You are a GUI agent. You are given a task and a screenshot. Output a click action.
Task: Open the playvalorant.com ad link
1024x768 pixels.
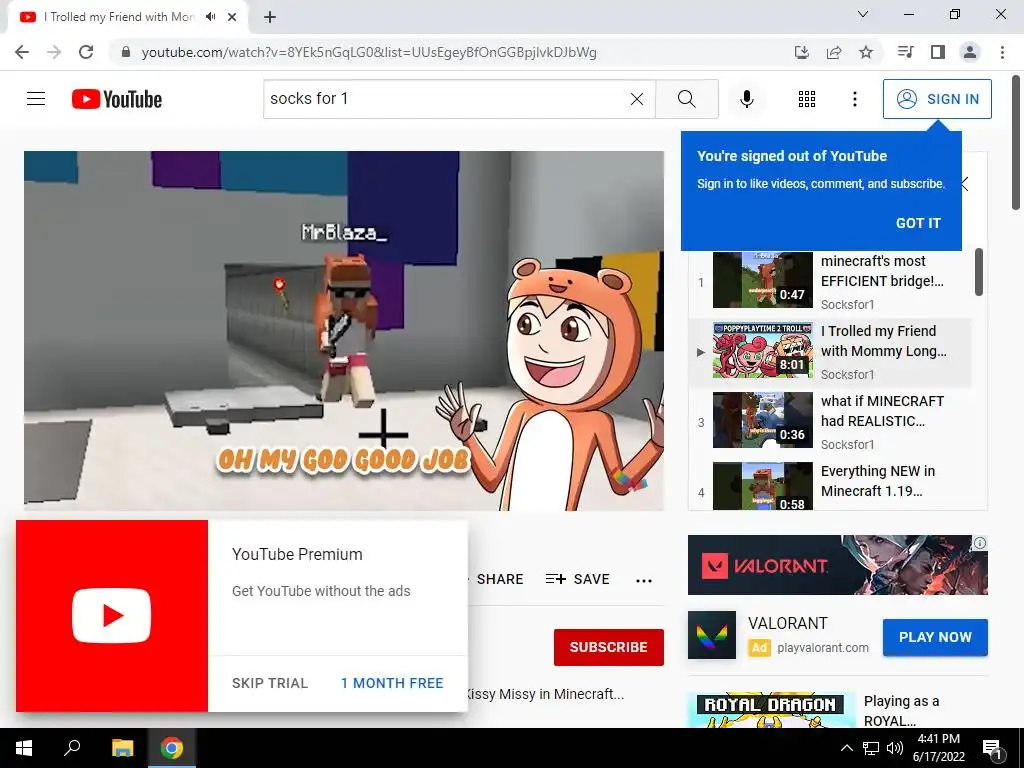tap(823, 648)
